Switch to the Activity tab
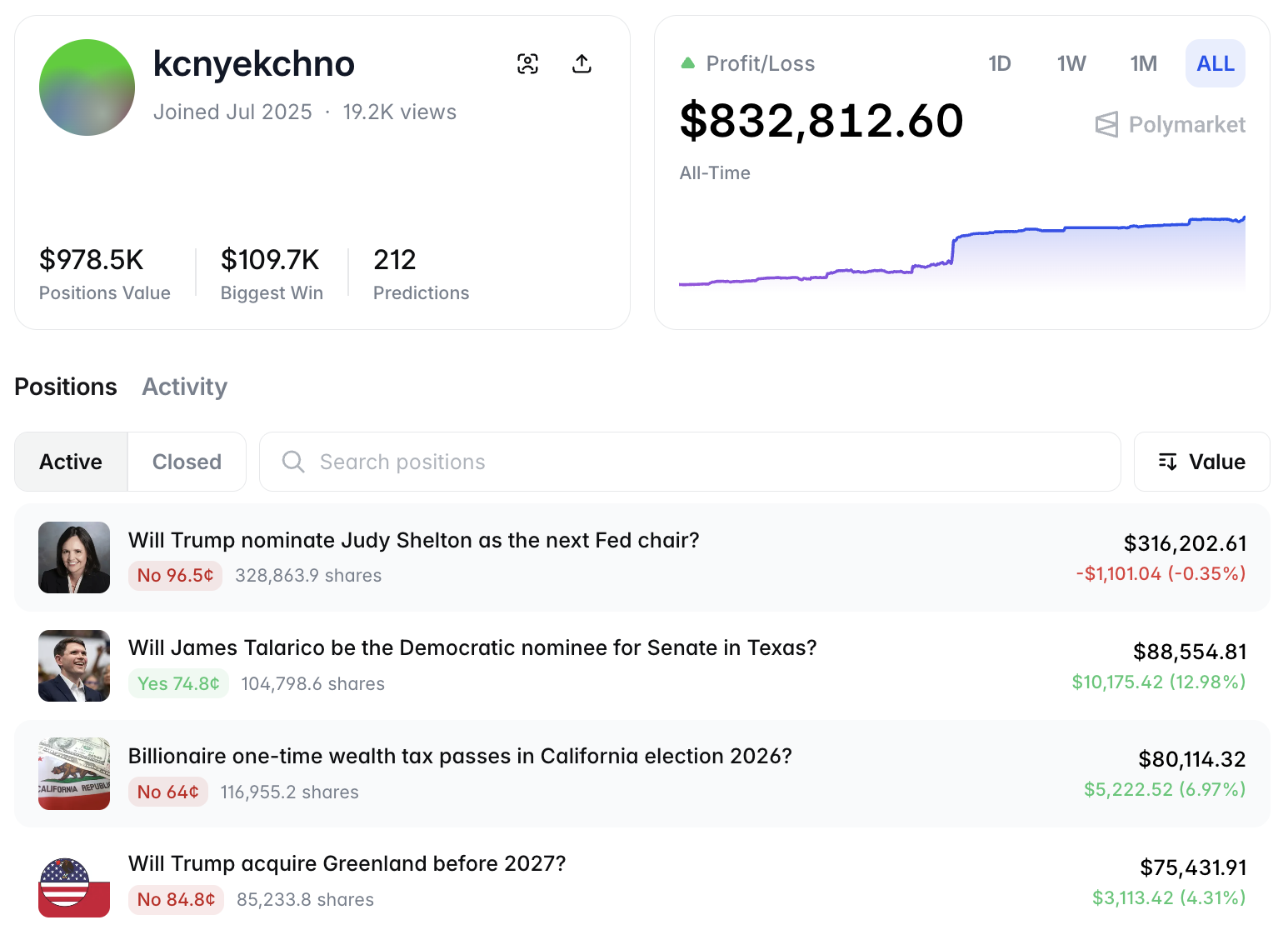1288x935 pixels. (x=184, y=387)
